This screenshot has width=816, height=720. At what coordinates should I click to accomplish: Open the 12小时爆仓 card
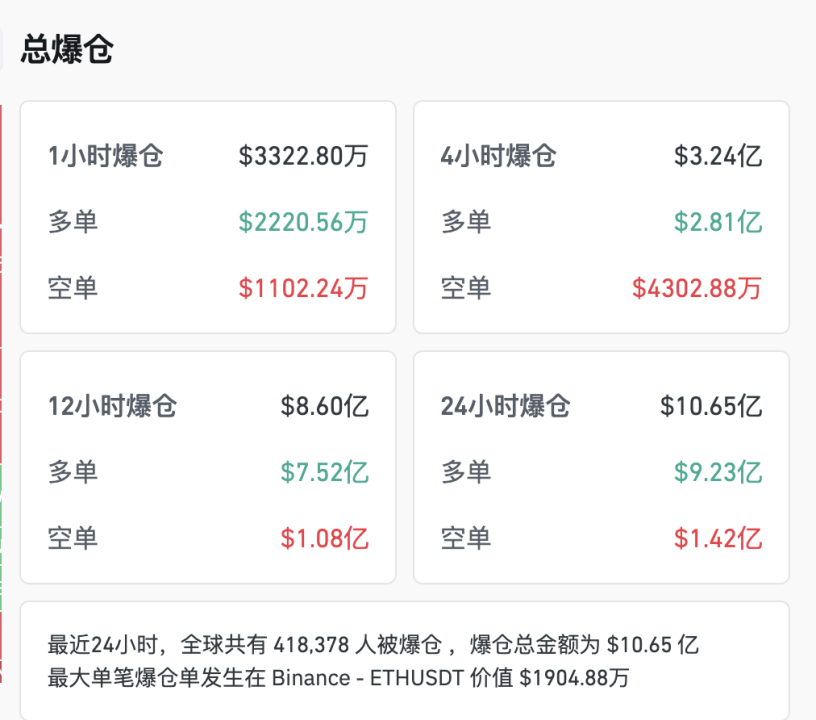208,467
